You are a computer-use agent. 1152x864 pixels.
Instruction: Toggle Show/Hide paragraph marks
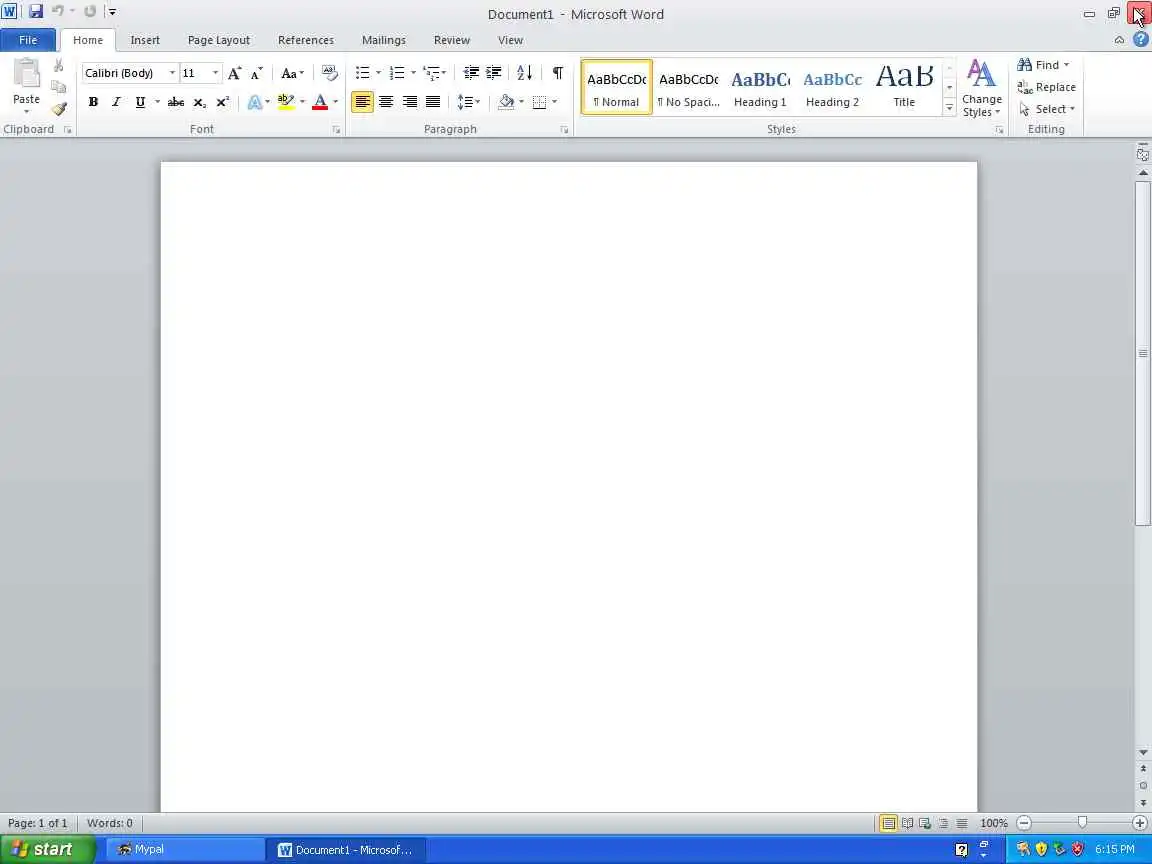click(558, 73)
